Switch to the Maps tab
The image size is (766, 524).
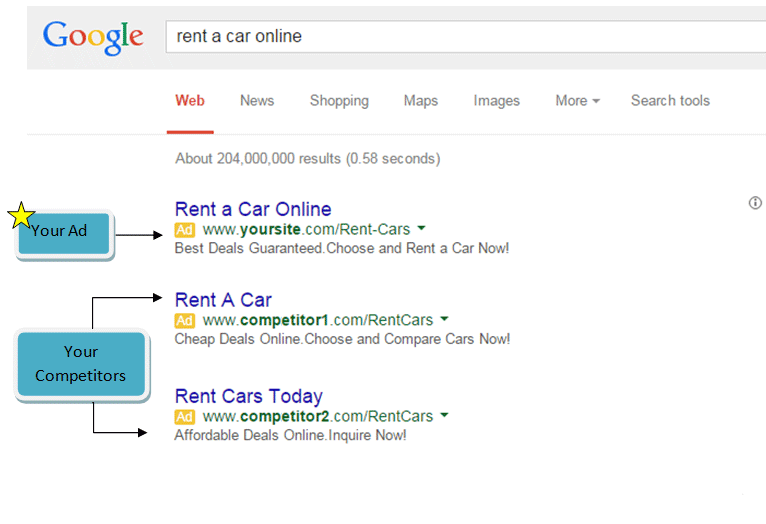[421, 101]
